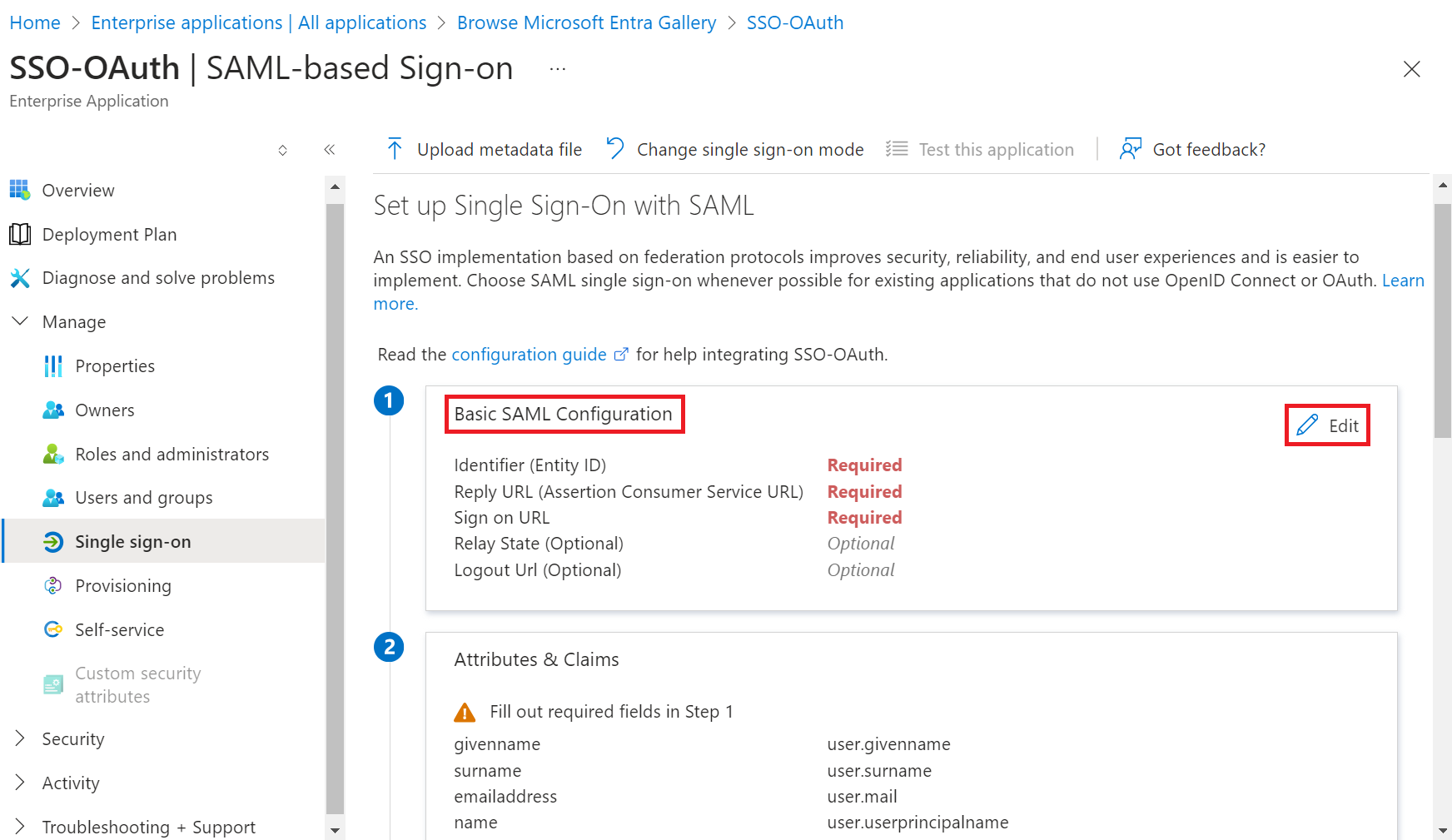The width and height of the screenshot is (1452, 840).
Task: Open the configuration guide link
Action: click(529, 355)
